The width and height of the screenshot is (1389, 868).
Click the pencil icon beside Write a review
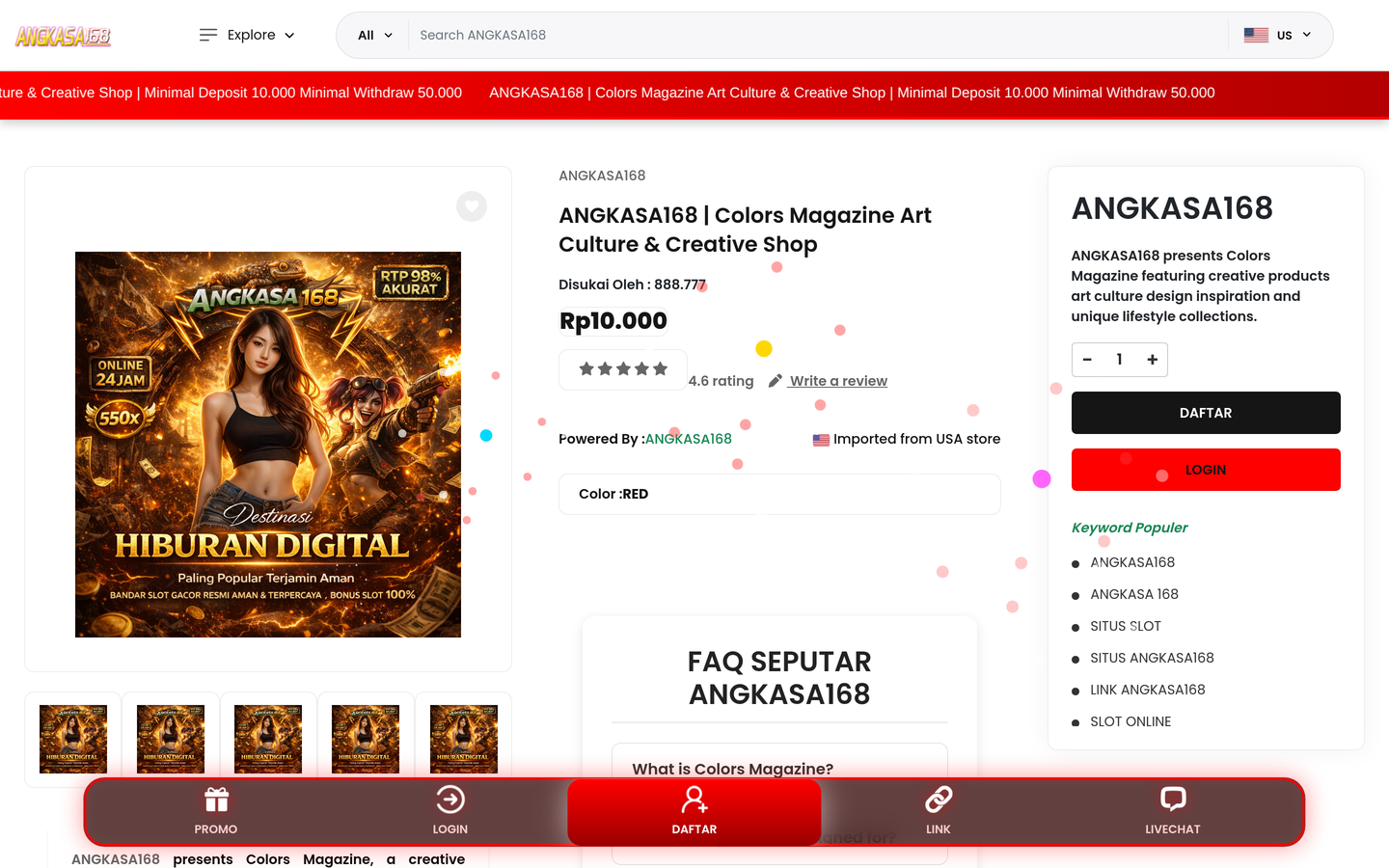coord(776,381)
